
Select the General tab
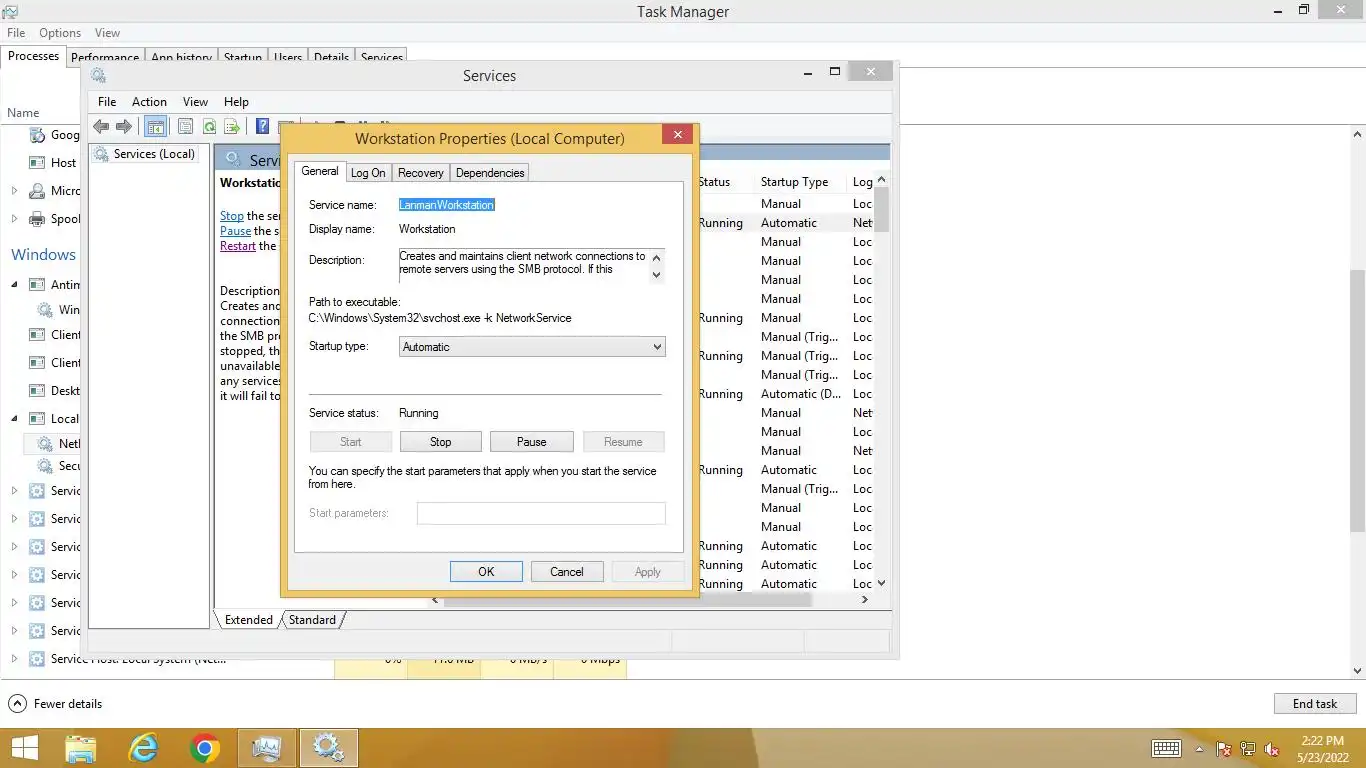coord(320,171)
